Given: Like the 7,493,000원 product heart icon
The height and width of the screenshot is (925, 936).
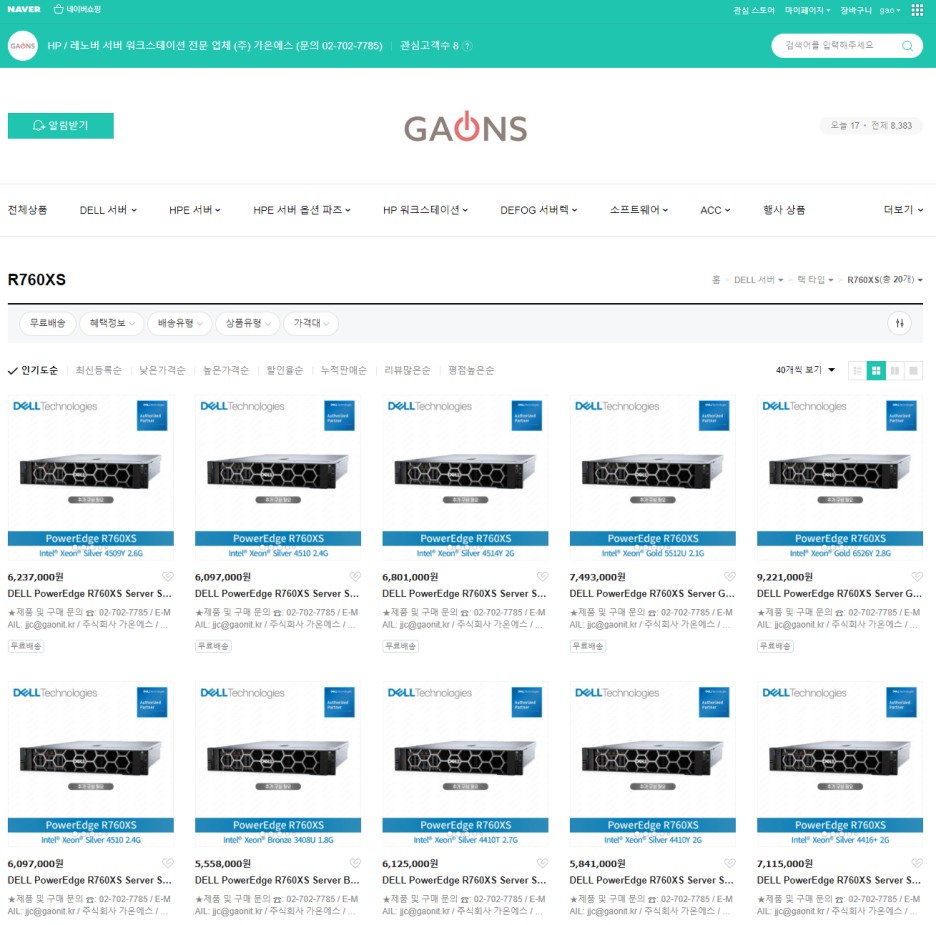Looking at the screenshot, I should [x=729, y=576].
